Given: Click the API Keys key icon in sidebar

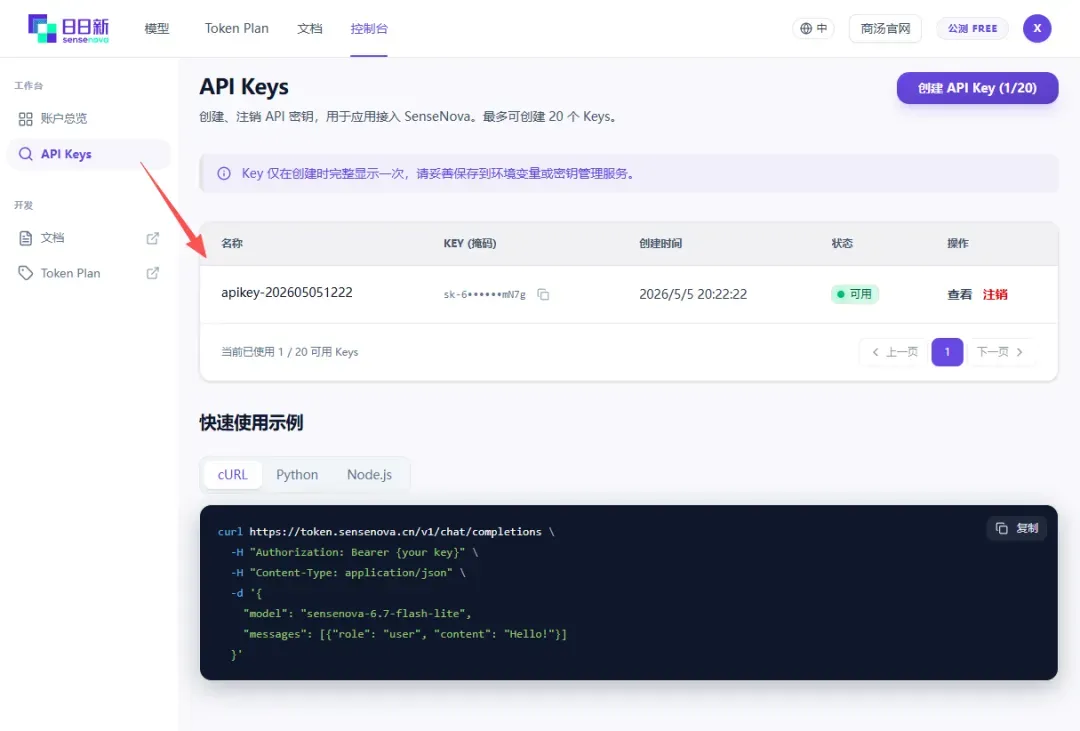Looking at the screenshot, I should [x=25, y=154].
